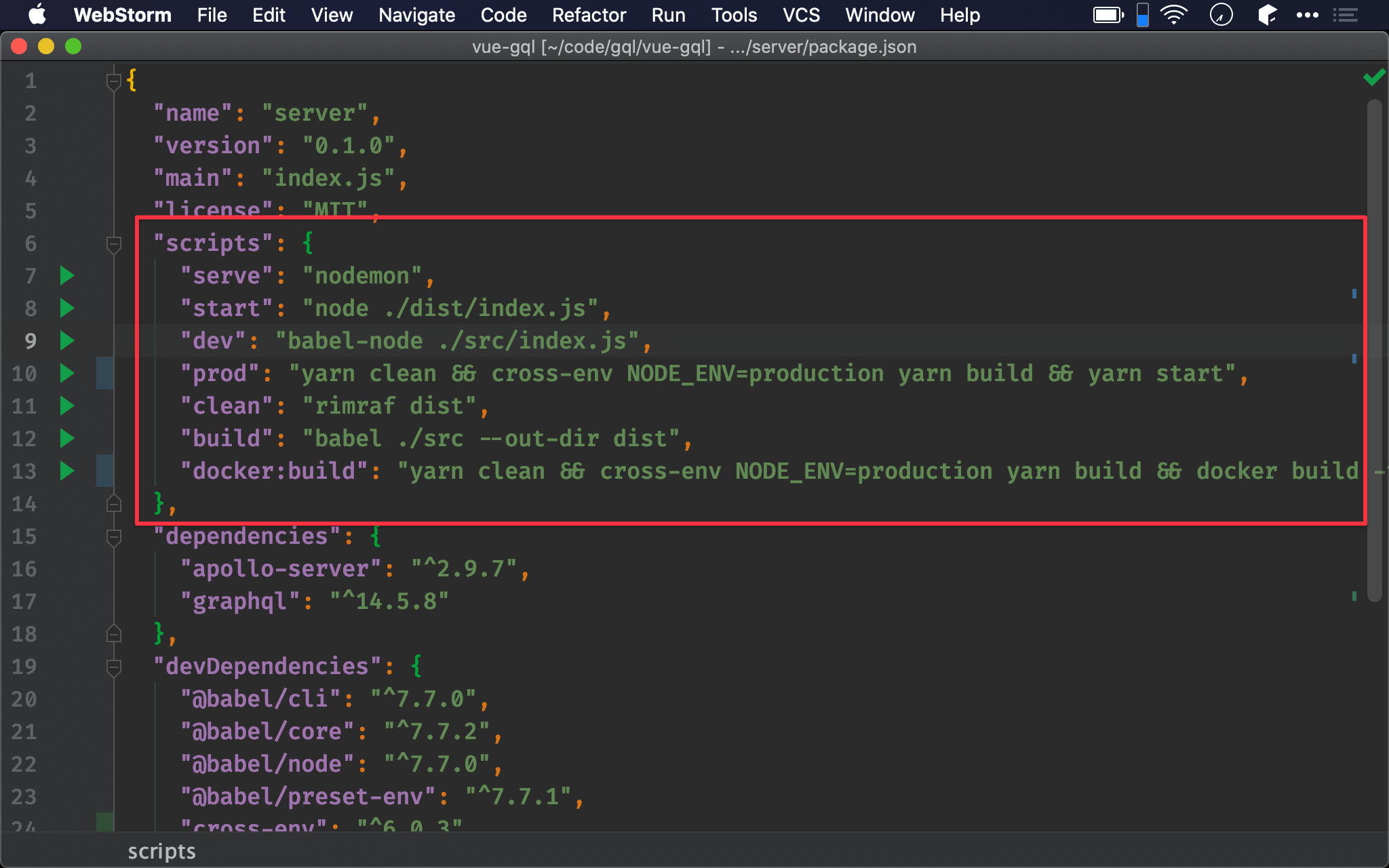Click the "@babel/preset-env" key
The width and height of the screenshot is (1389, 868).
click(x=309, y=797)
